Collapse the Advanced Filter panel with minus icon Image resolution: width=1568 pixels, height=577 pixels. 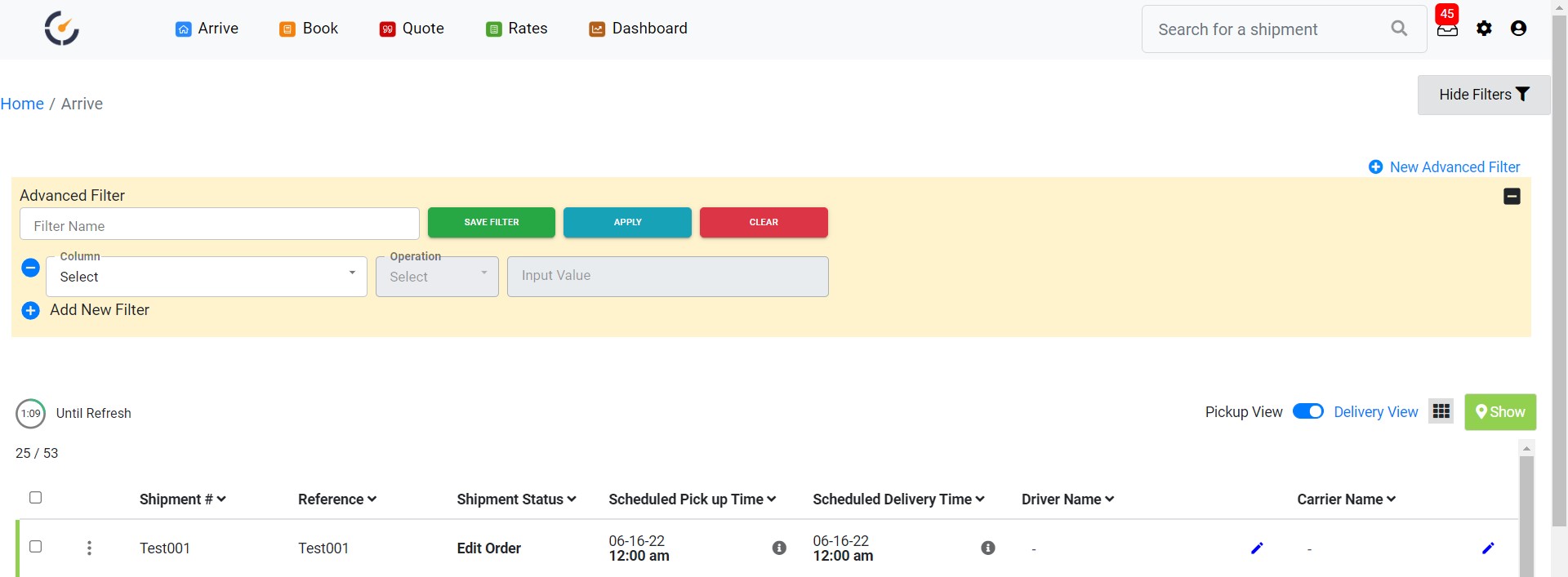[1512, 197]
